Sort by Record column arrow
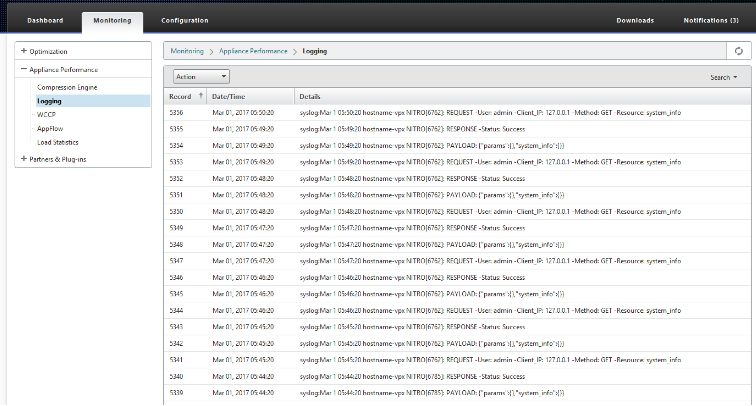756x406 pixels. pos(201,95)
